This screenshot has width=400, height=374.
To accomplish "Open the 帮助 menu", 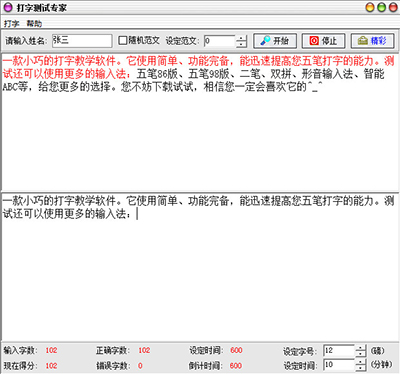I will (x=34, y=24).
